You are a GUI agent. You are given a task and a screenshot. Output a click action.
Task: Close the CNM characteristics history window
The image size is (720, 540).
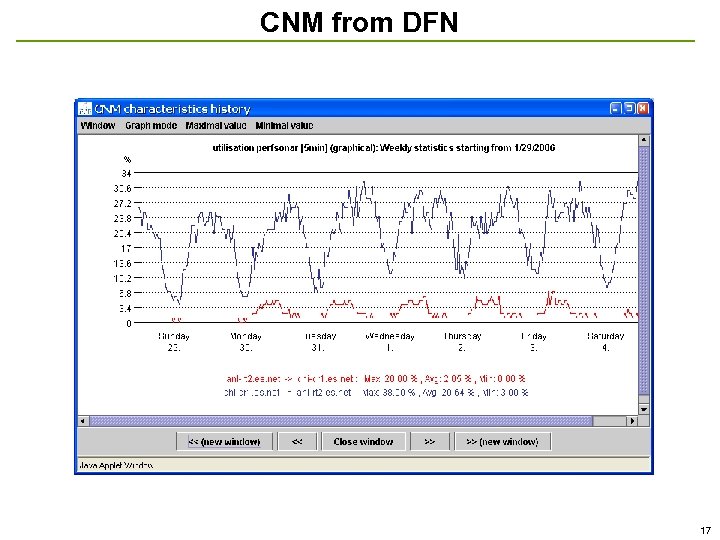pyautogui.click(x=643, y=108)
